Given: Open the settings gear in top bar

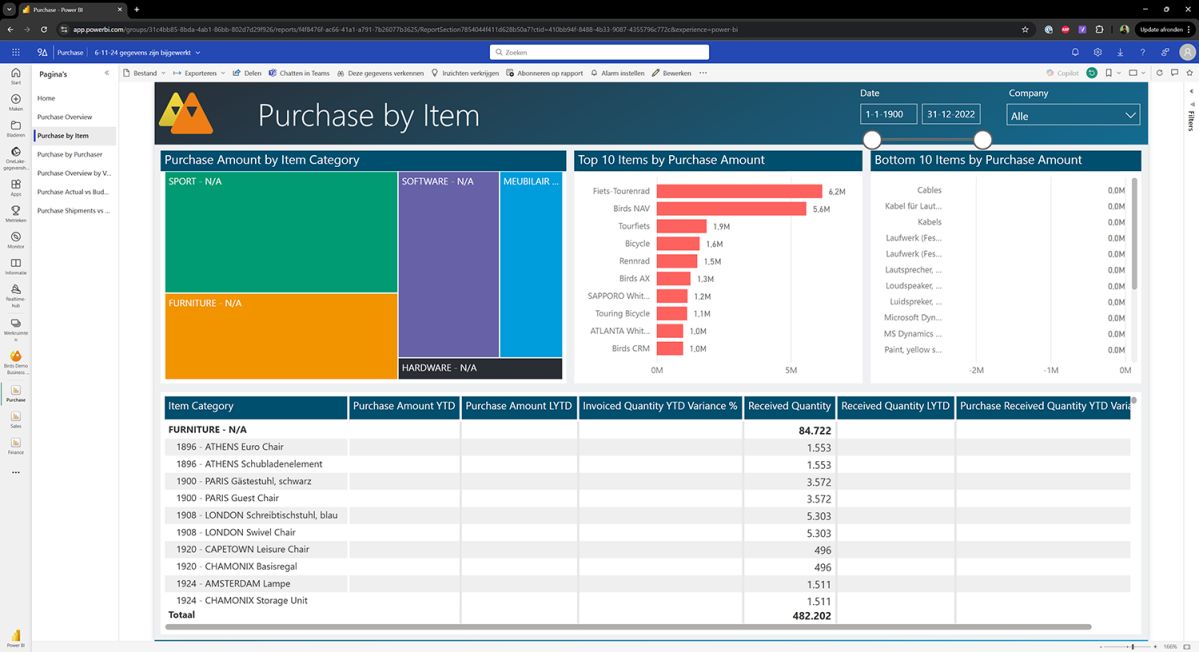Looking at the screenshot, I should tap(1098, 52).
